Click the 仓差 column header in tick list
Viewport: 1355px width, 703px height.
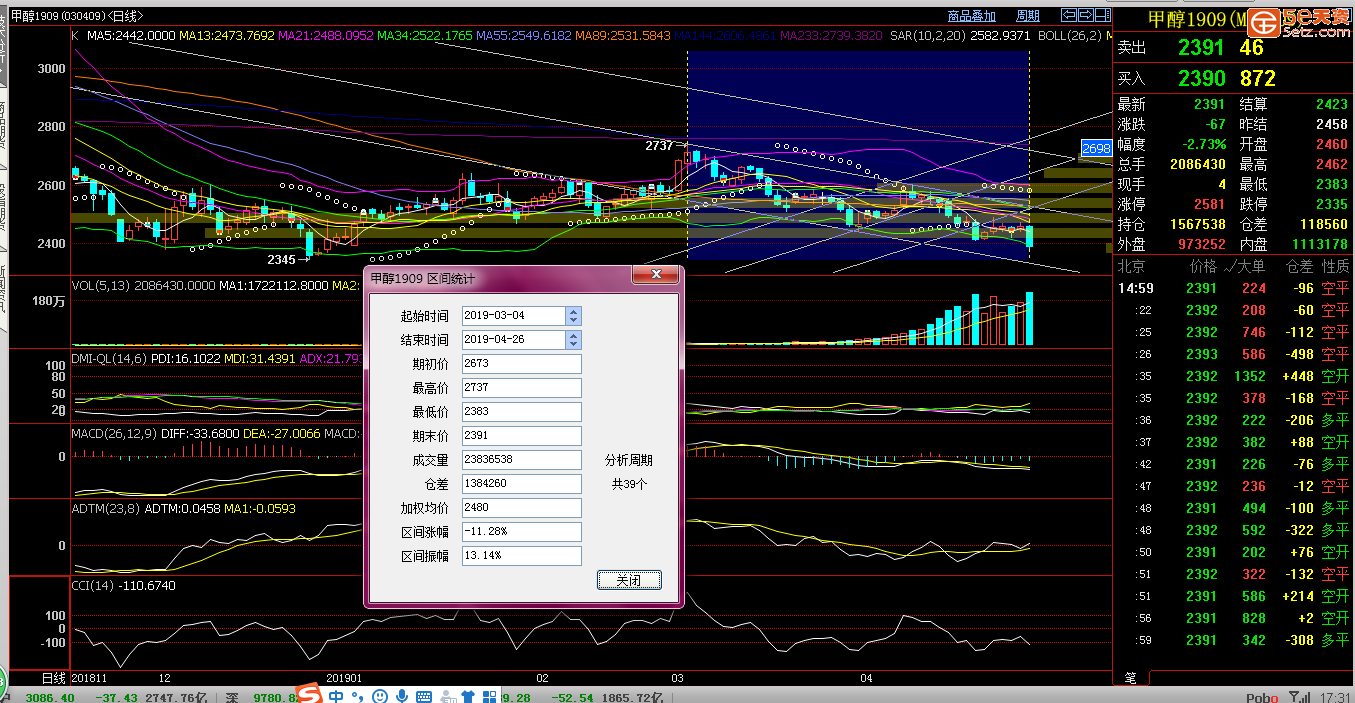(1299, 267)
